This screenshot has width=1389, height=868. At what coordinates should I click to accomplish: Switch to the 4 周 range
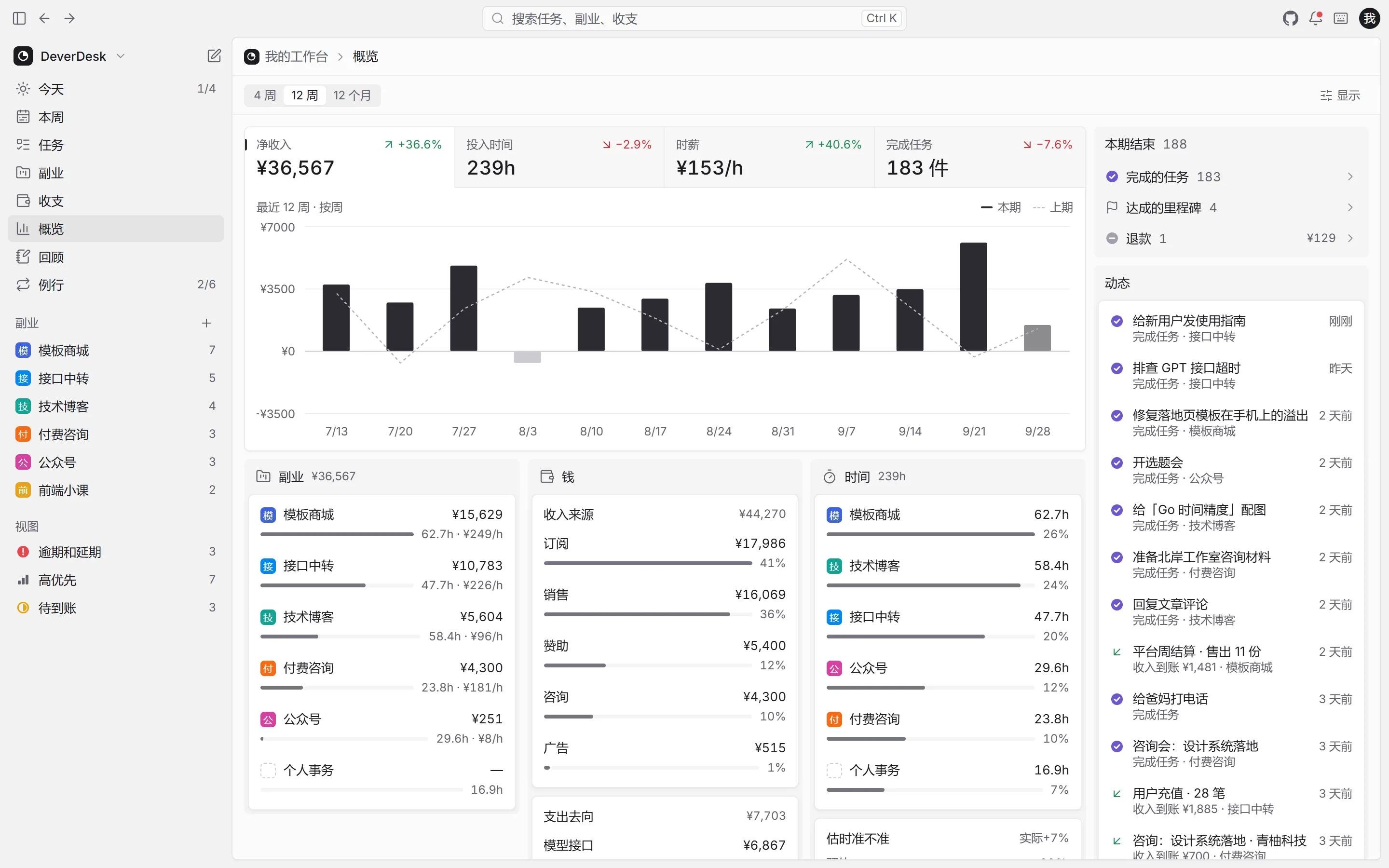coord(265,95)
